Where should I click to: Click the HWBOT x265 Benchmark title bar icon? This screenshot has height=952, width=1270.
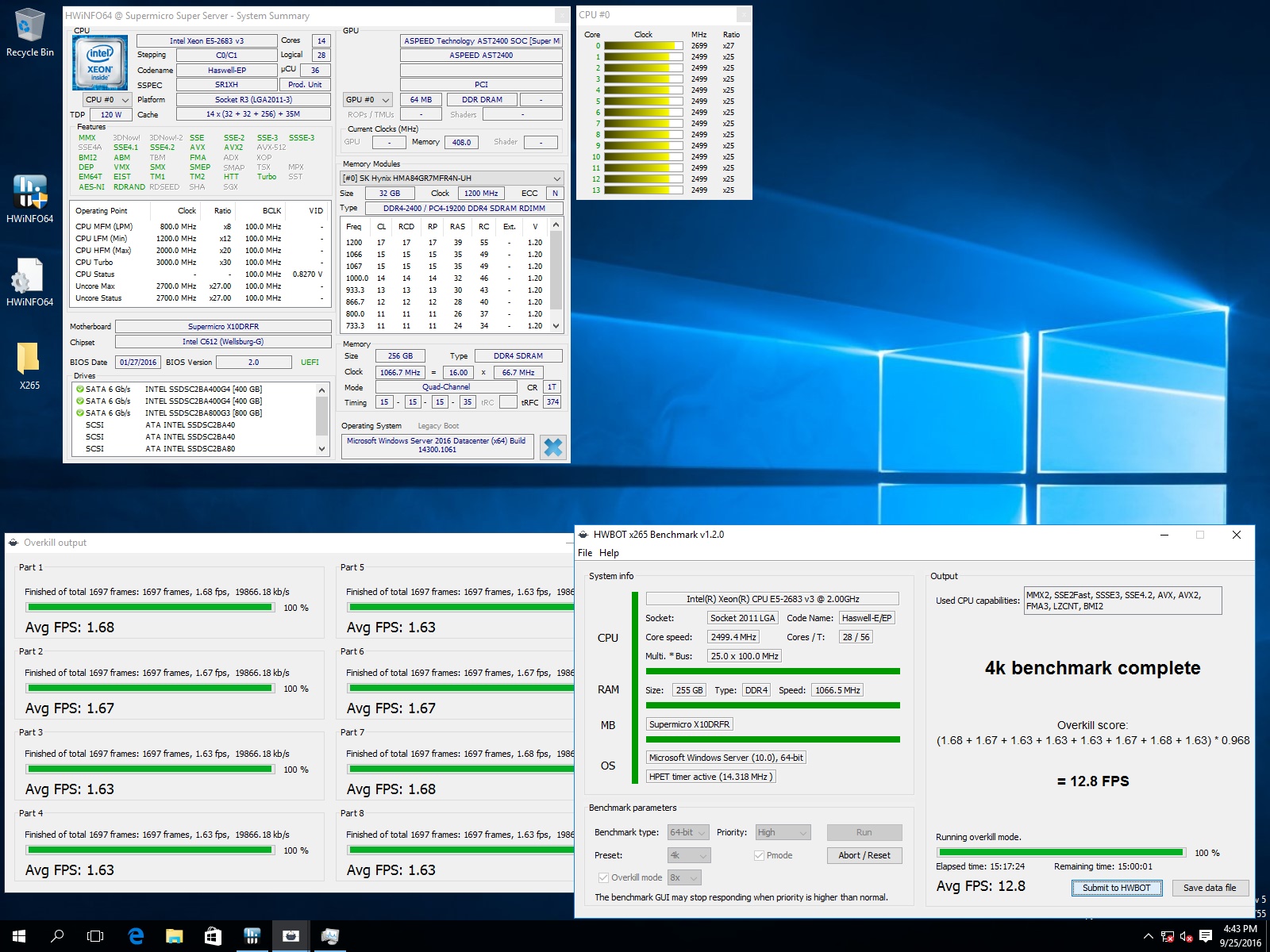(x=583, y=535)
